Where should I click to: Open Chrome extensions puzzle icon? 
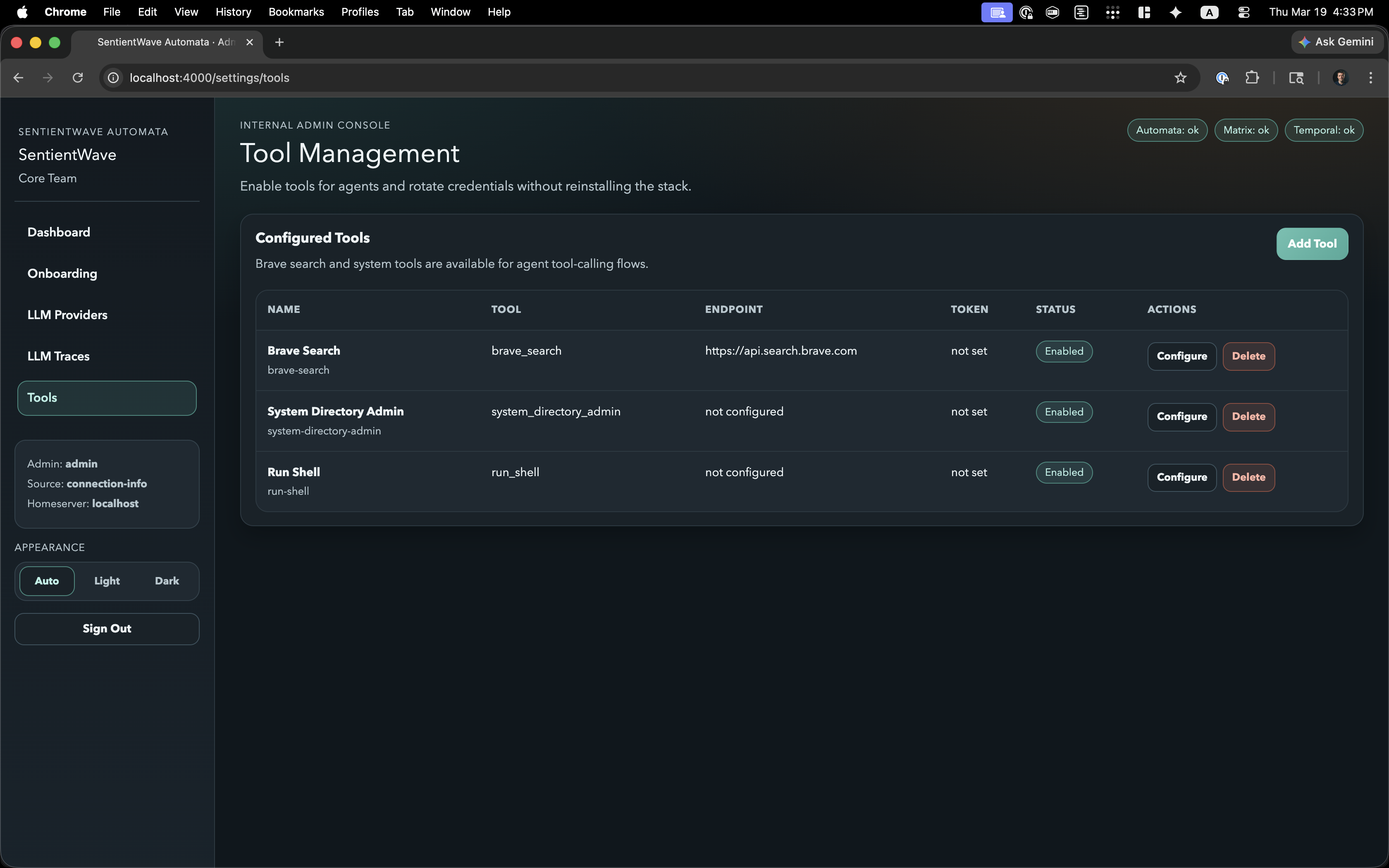click(x=1253, y=78)
